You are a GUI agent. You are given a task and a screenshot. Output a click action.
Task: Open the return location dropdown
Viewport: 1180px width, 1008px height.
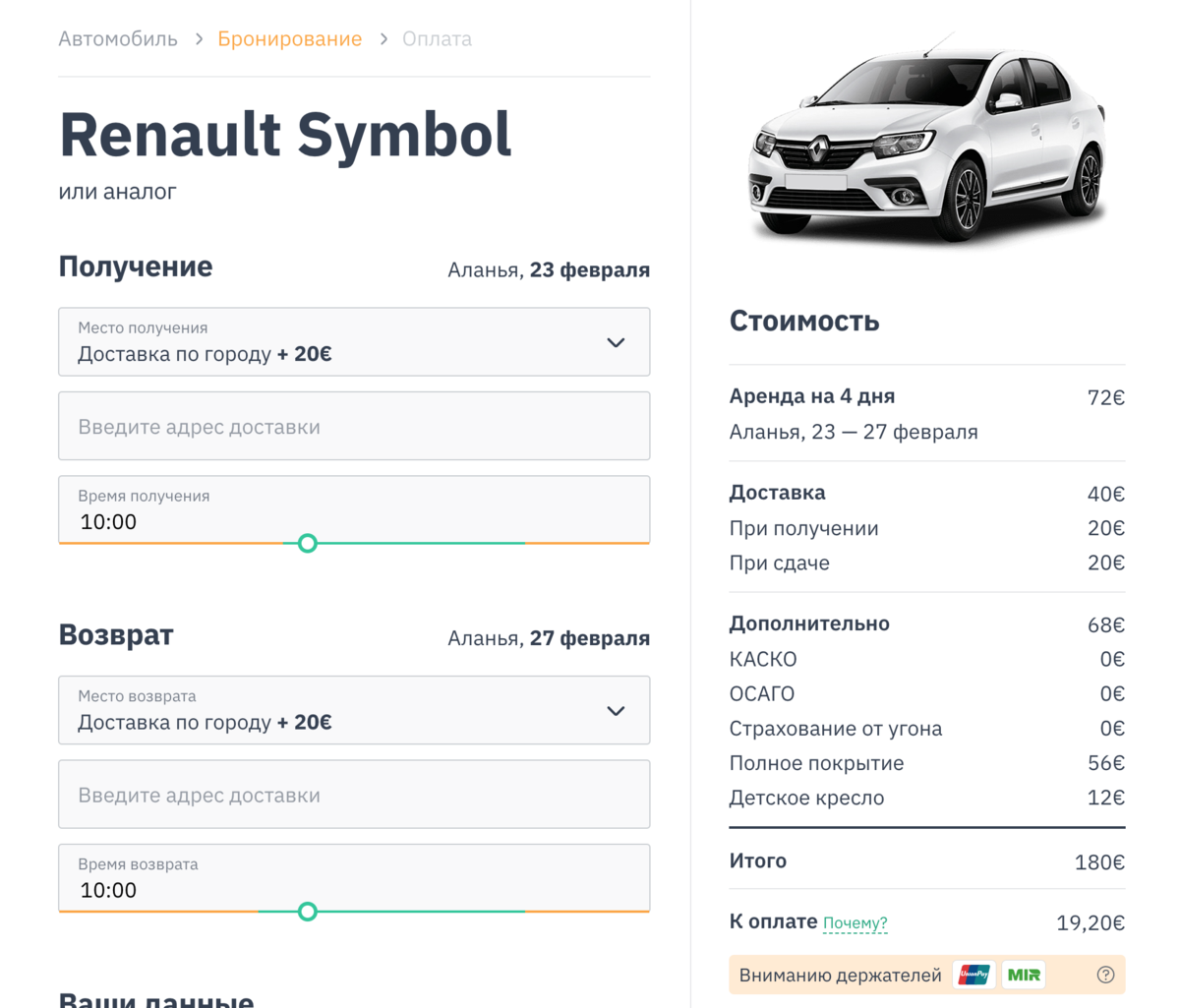pyautogui.click(x=334, y=711)
